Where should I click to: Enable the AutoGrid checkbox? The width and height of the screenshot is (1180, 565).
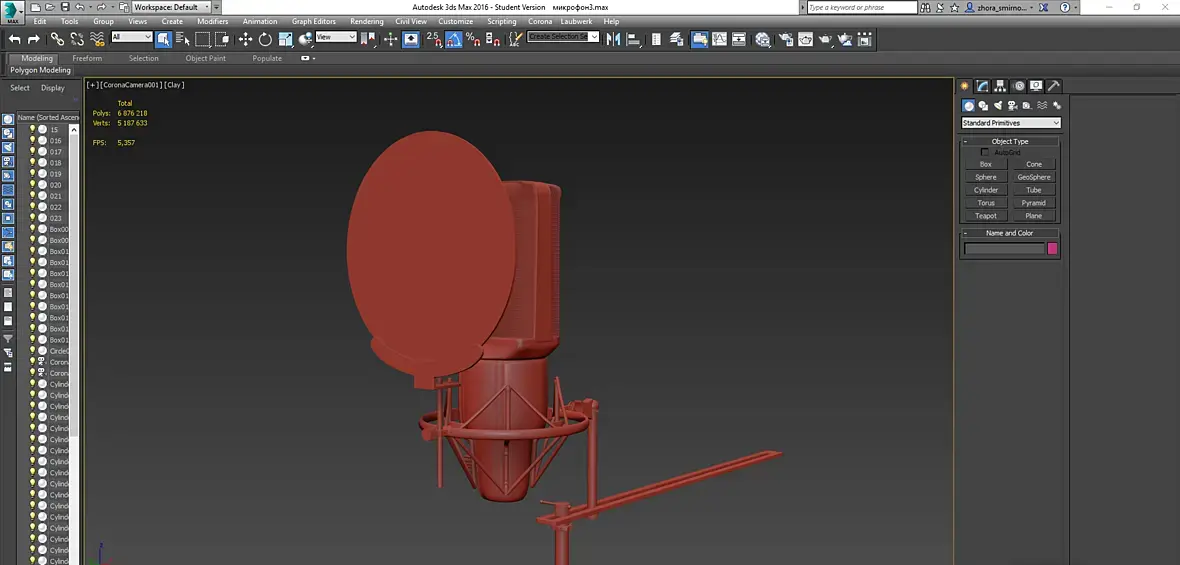coord(985,152)
